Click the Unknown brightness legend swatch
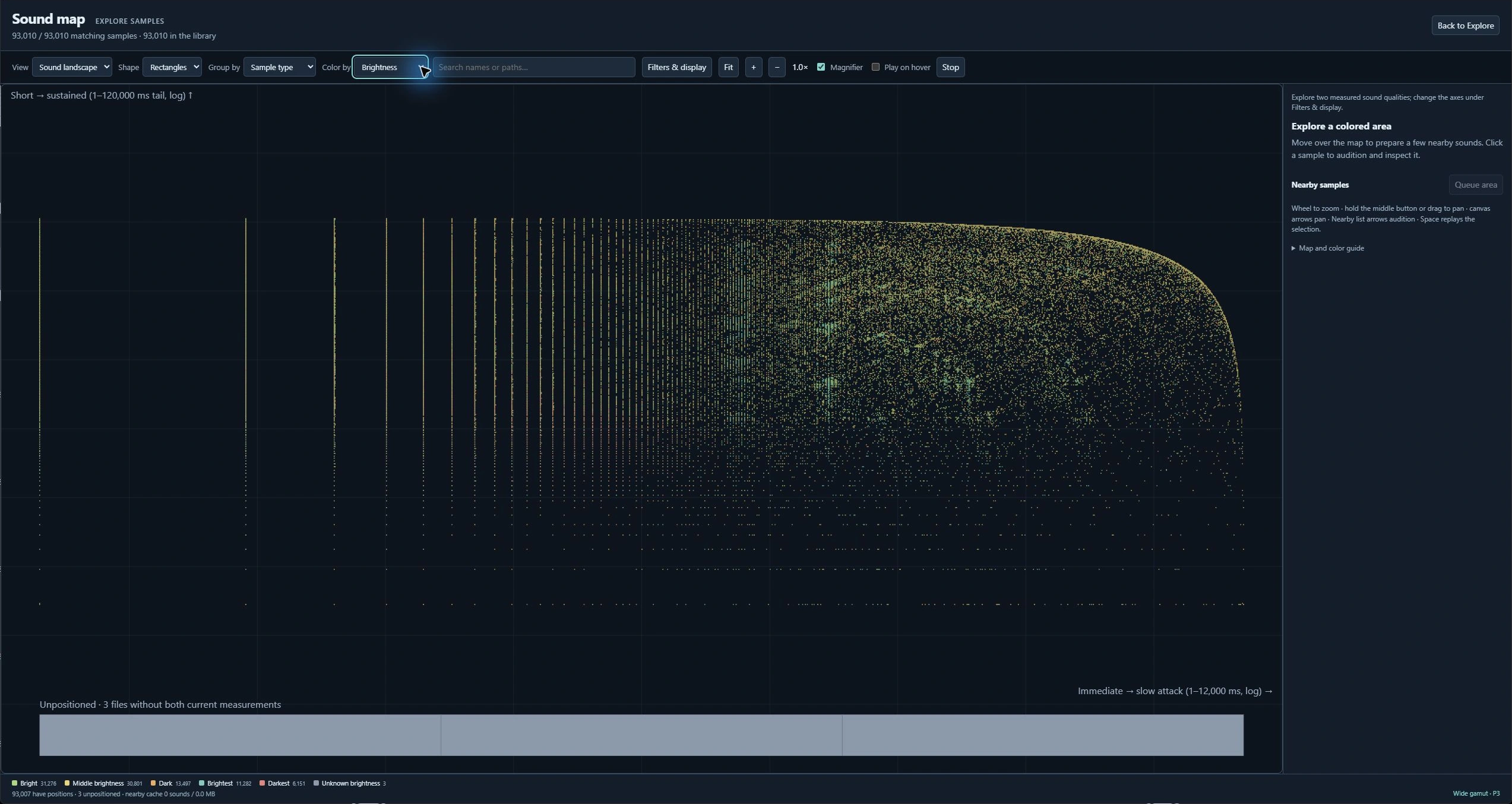The image size is (1512, 804). [x=317, y=783]
